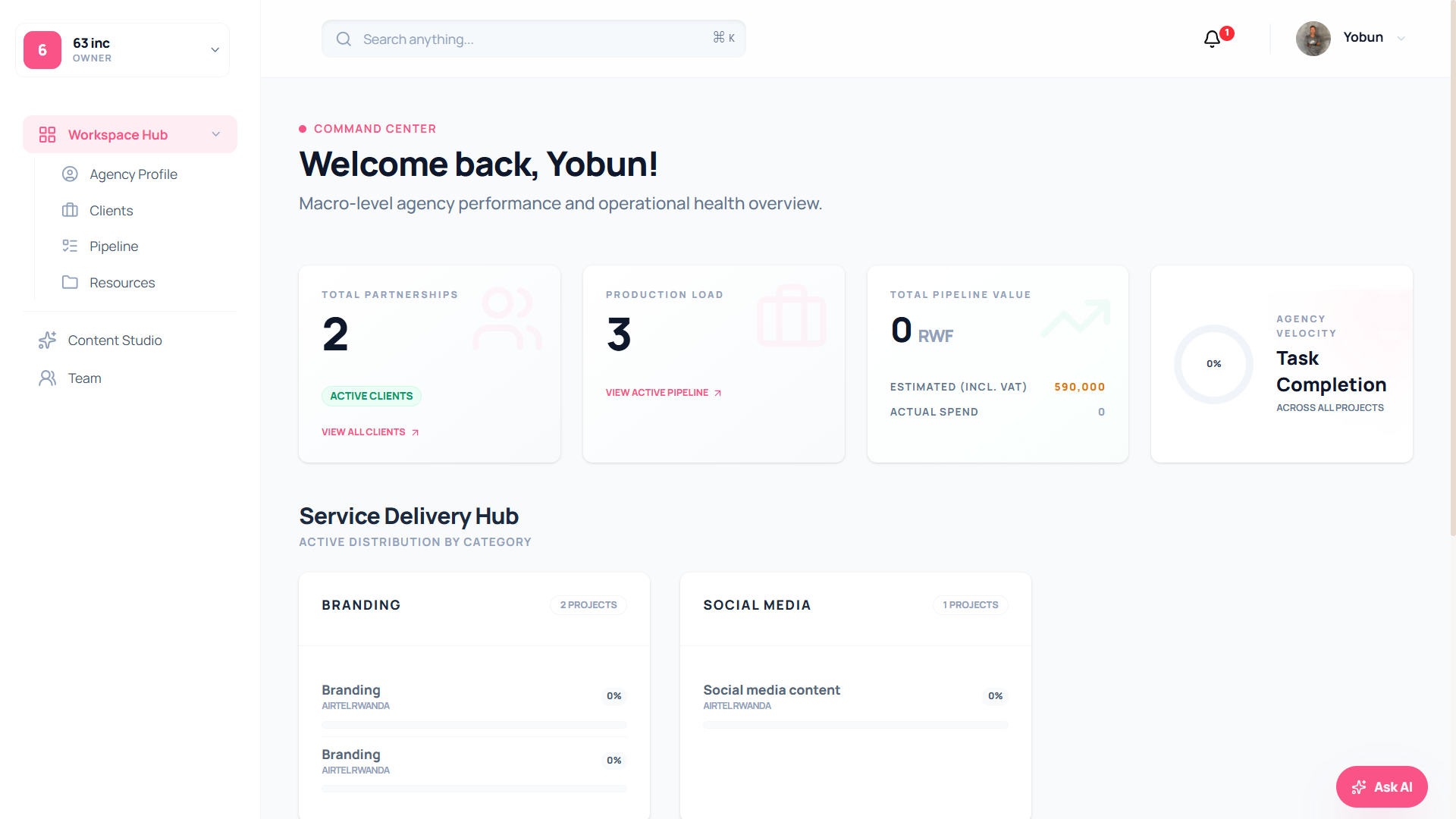Click the Agency Profile user-circle icon

click(x=70, y=174)
